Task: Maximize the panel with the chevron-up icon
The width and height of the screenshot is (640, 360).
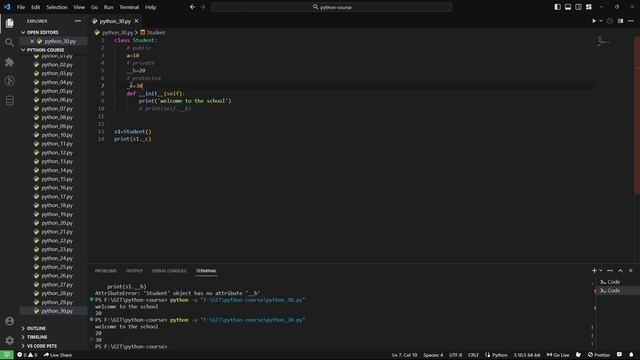Action: pyautogui.click(x=620, y=271)
